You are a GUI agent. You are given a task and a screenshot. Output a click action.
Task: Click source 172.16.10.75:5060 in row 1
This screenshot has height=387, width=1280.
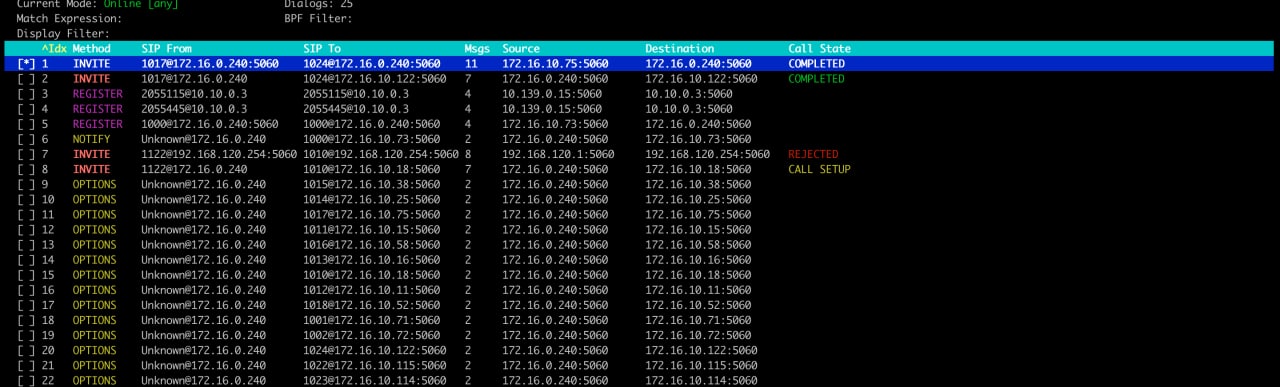pos(555,64)
